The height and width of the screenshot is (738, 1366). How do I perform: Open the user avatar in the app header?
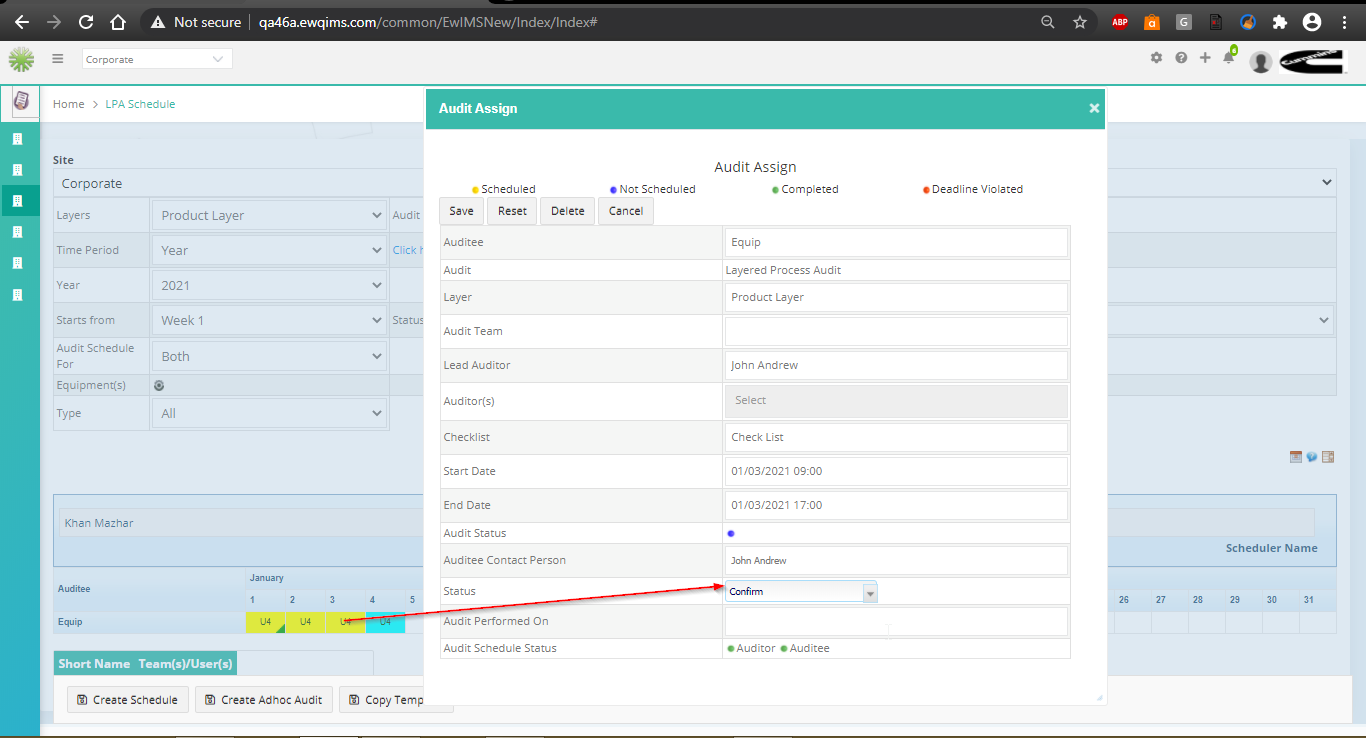pyautogui.click(x=1261, y=62)
